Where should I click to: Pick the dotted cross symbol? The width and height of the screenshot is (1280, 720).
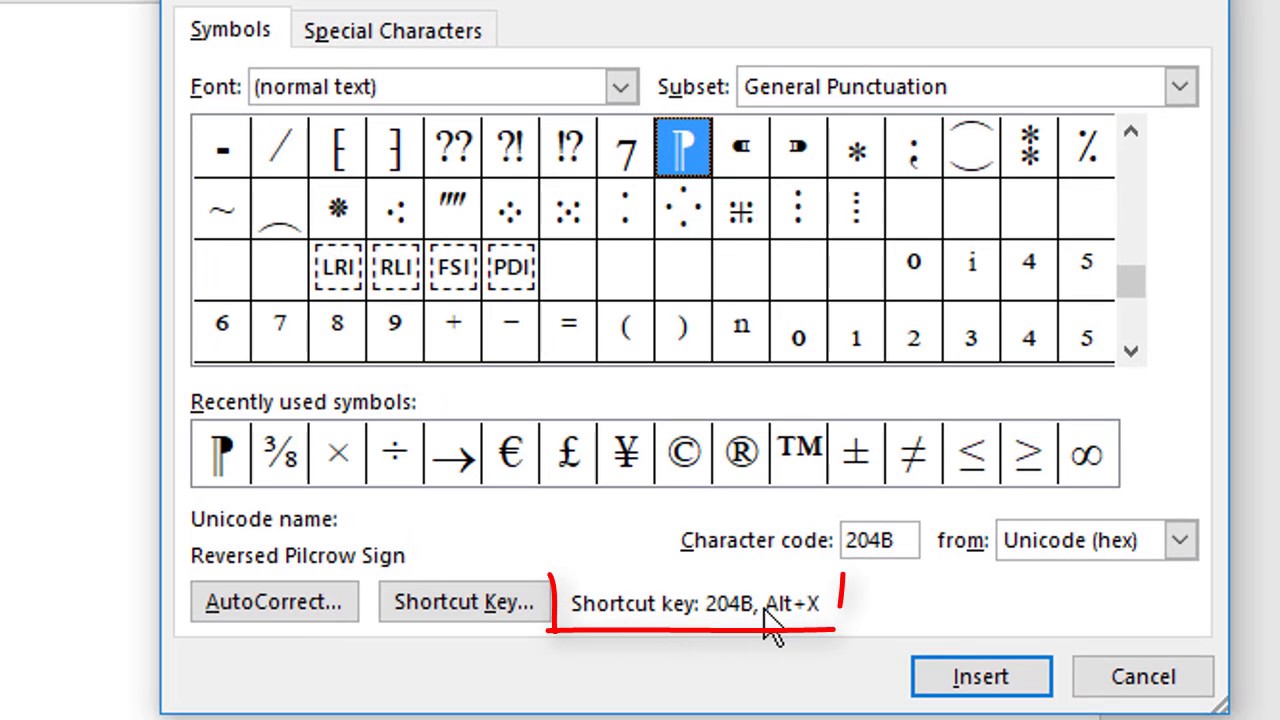(741, 210)
